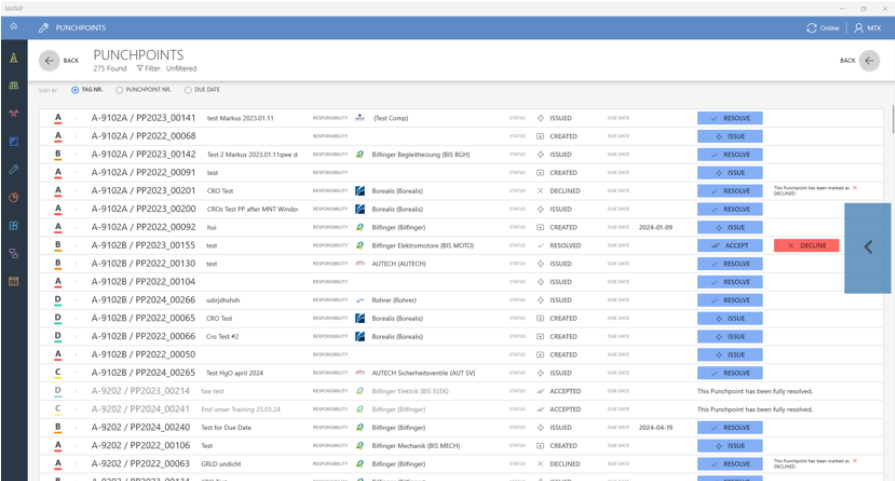The image size is (895, 481).
Task: Choose the Due Date sort option
Action: tap(186, 90)
